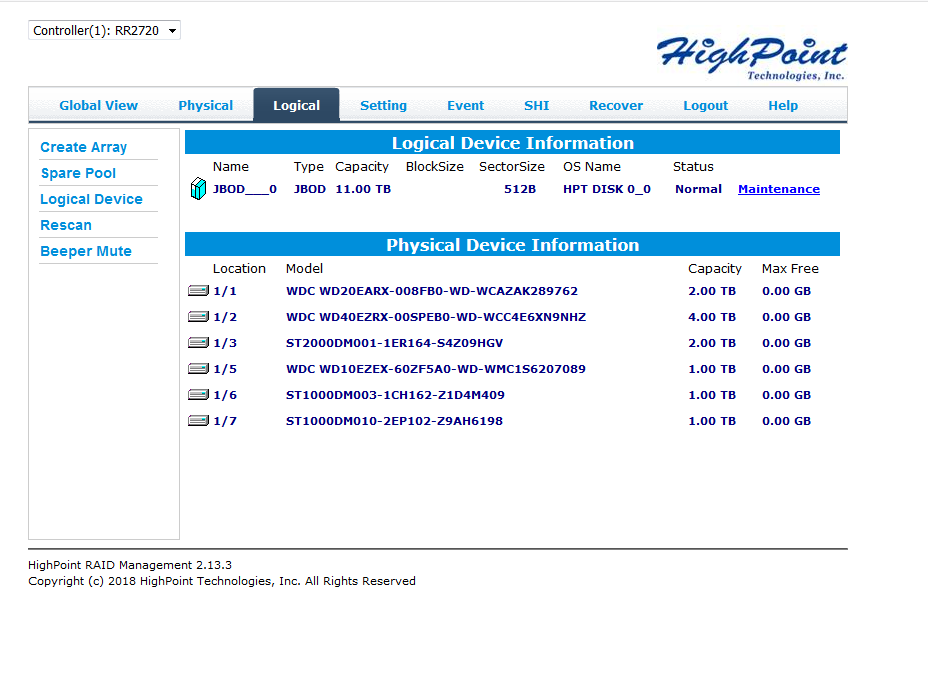Click model ST1000DM003-1CH162-Z1D4M409
Viewport: 928px width, 676px height.
point(395,395)
